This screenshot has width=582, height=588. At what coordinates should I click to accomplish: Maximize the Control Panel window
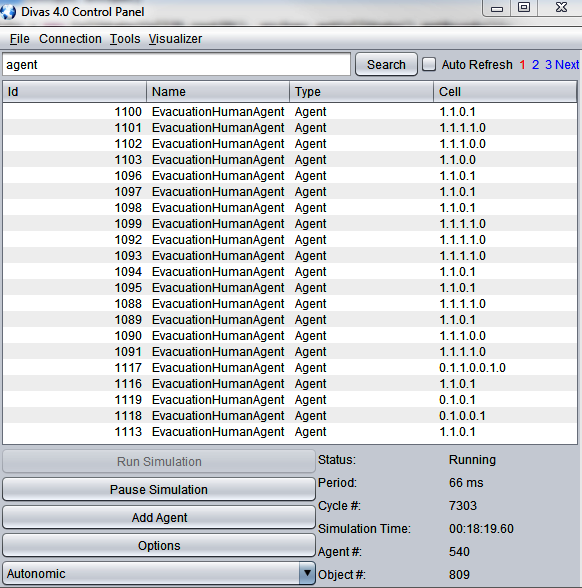coord(524,7)
